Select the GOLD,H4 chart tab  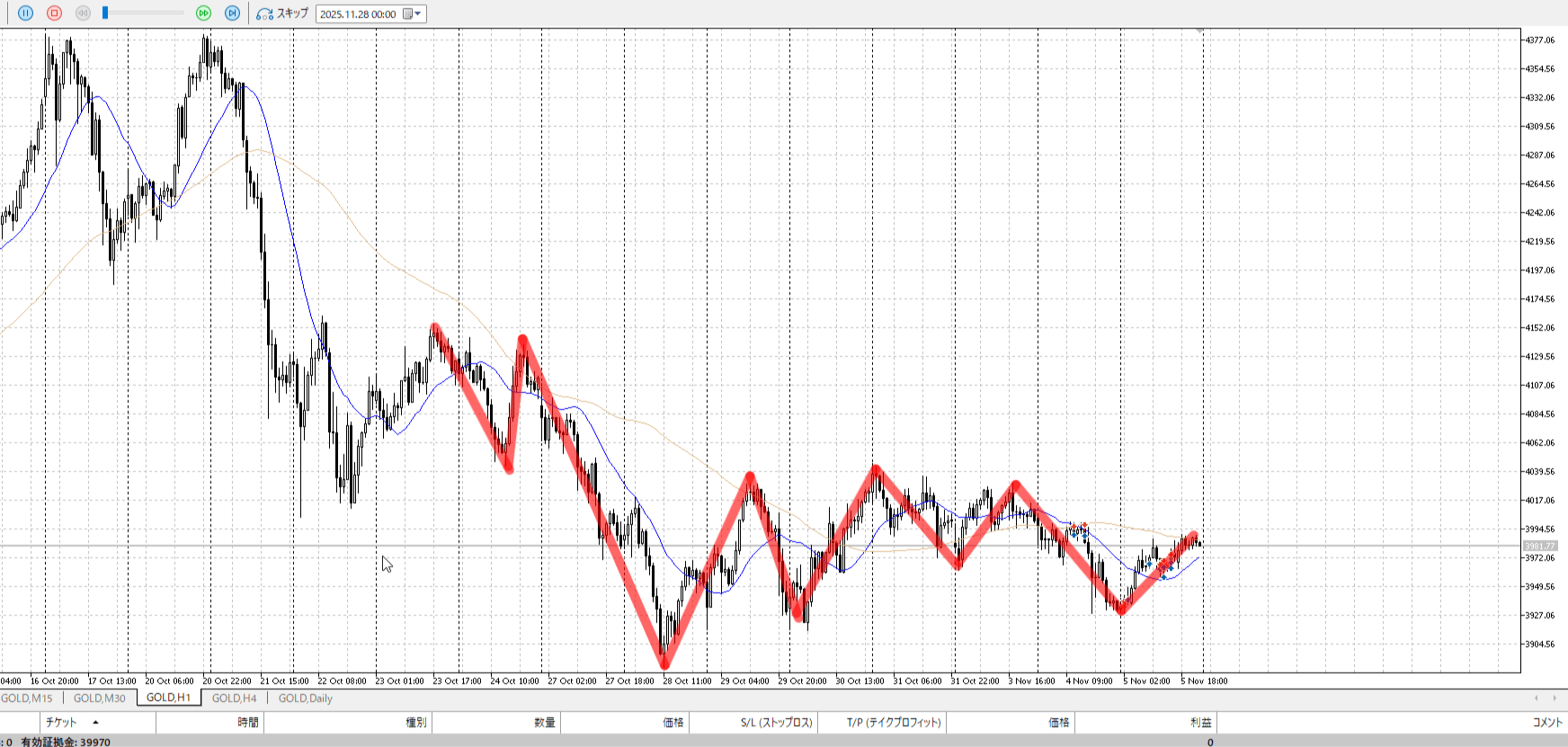[234, 698]
